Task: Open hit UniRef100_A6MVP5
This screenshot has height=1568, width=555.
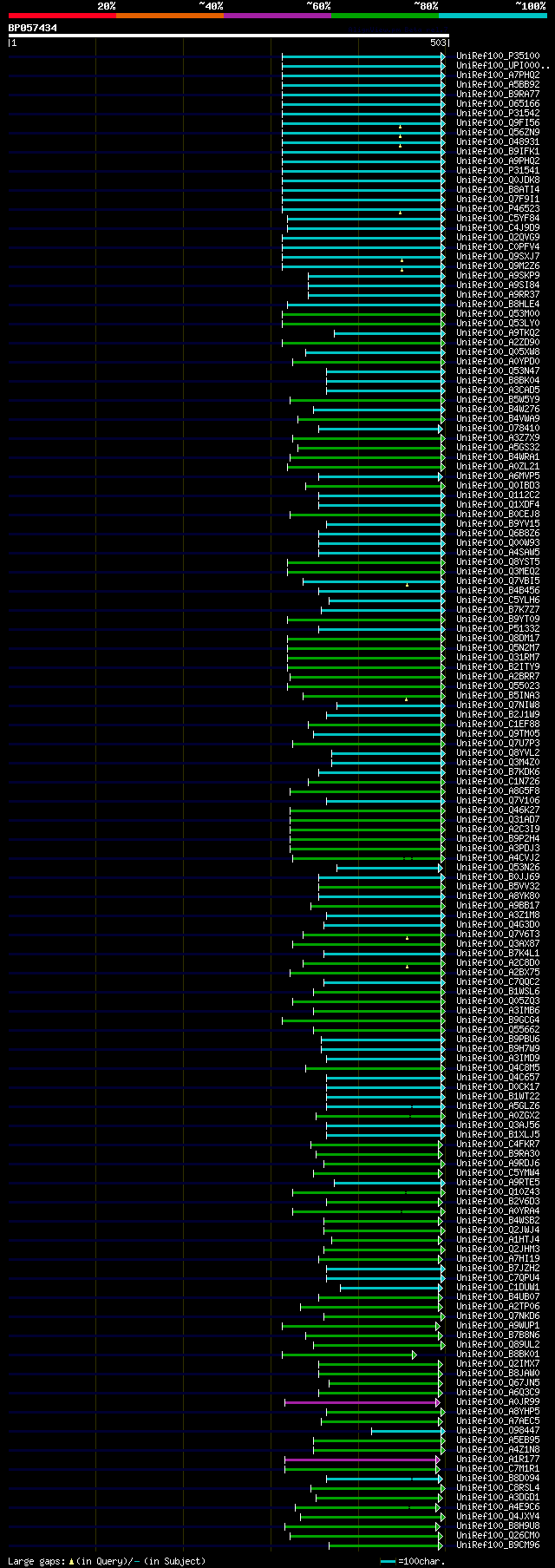Action: pos(498,476)
